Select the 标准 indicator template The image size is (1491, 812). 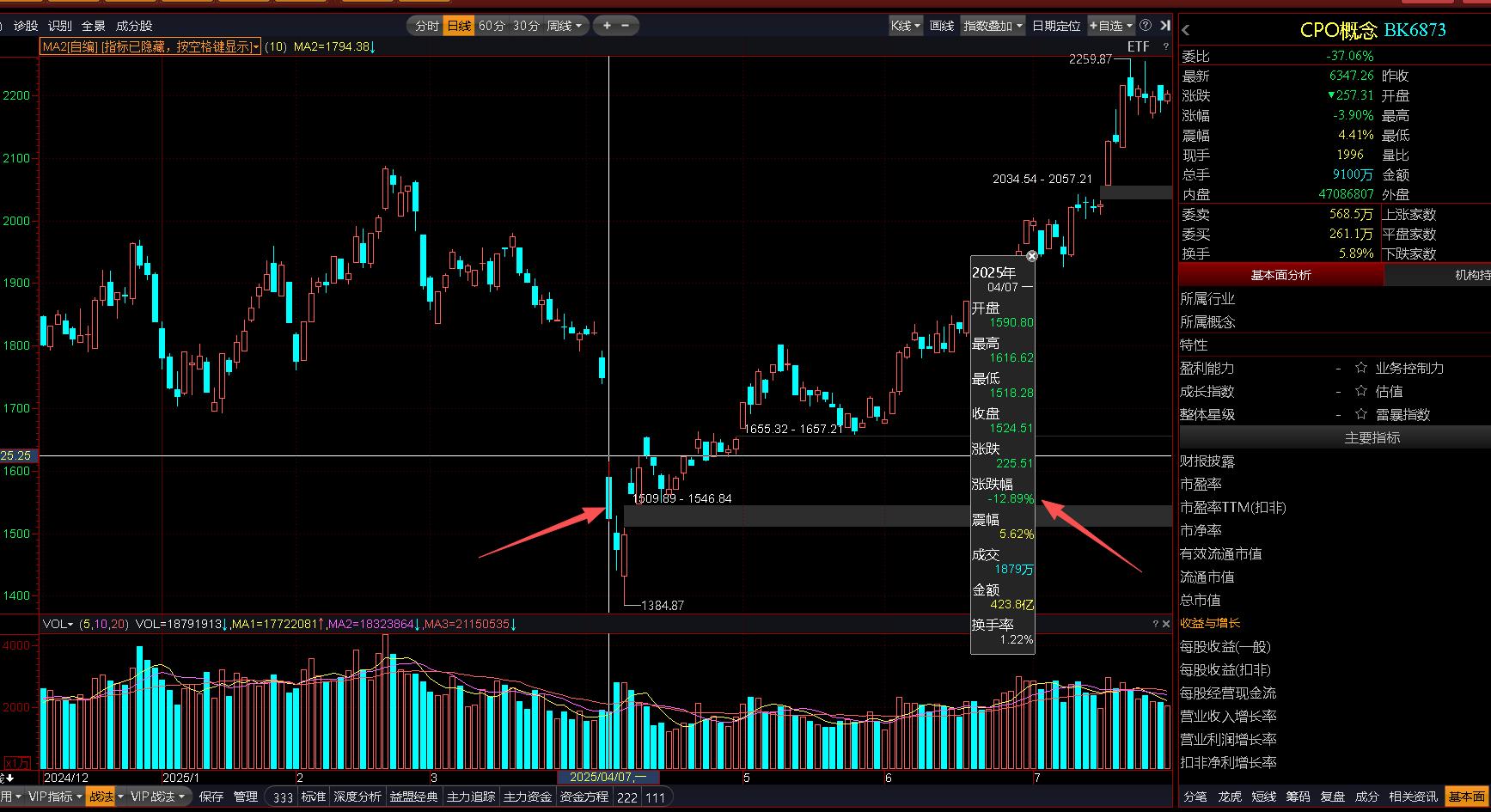(314, 797)
